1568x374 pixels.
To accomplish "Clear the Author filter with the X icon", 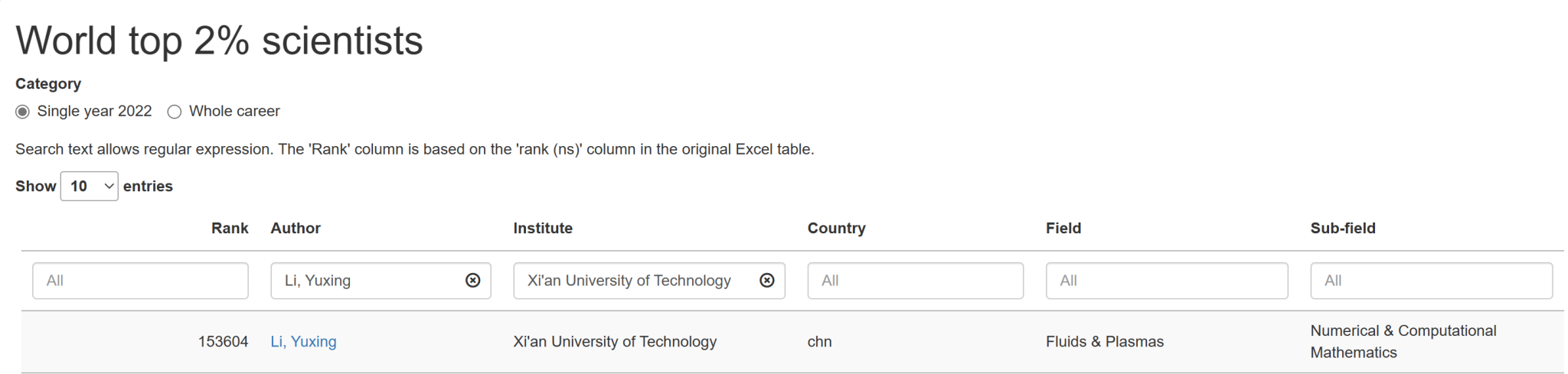I will point(473,281).
